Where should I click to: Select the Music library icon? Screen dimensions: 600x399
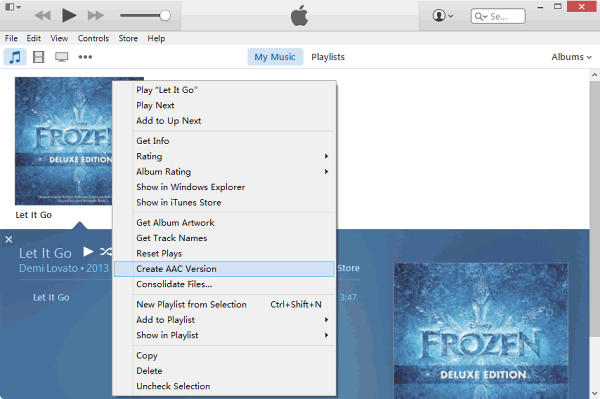click(15, 57)
